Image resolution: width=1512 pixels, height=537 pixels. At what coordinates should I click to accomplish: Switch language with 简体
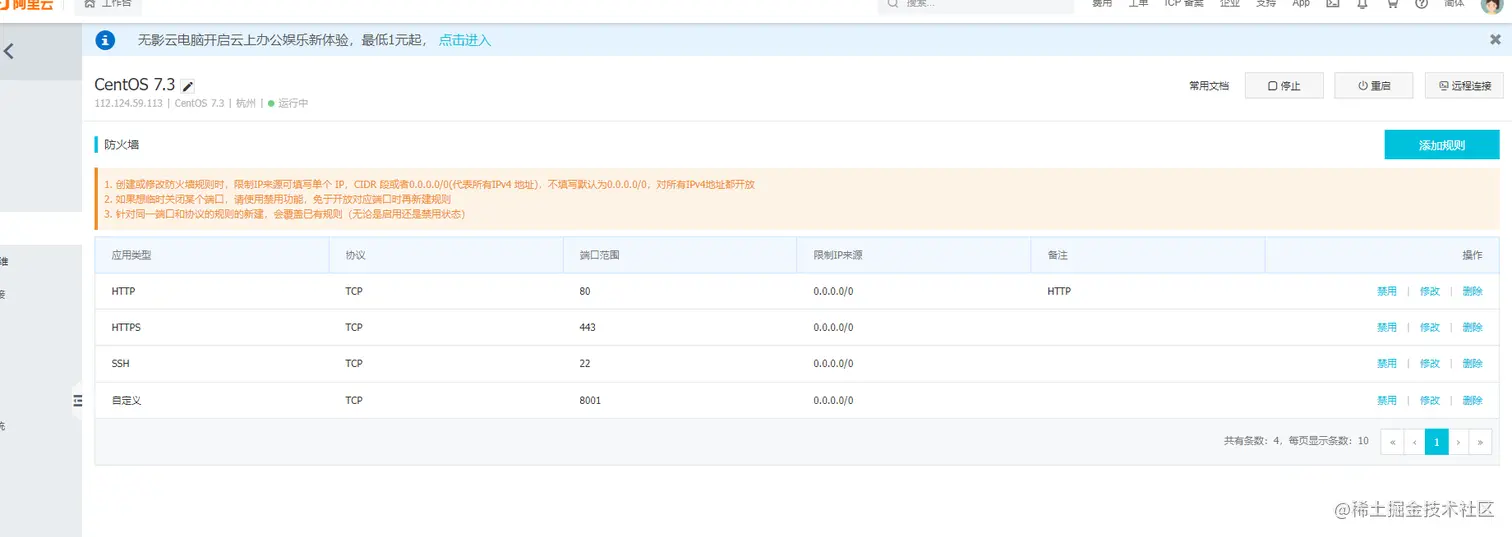(x=1455, y=4)
